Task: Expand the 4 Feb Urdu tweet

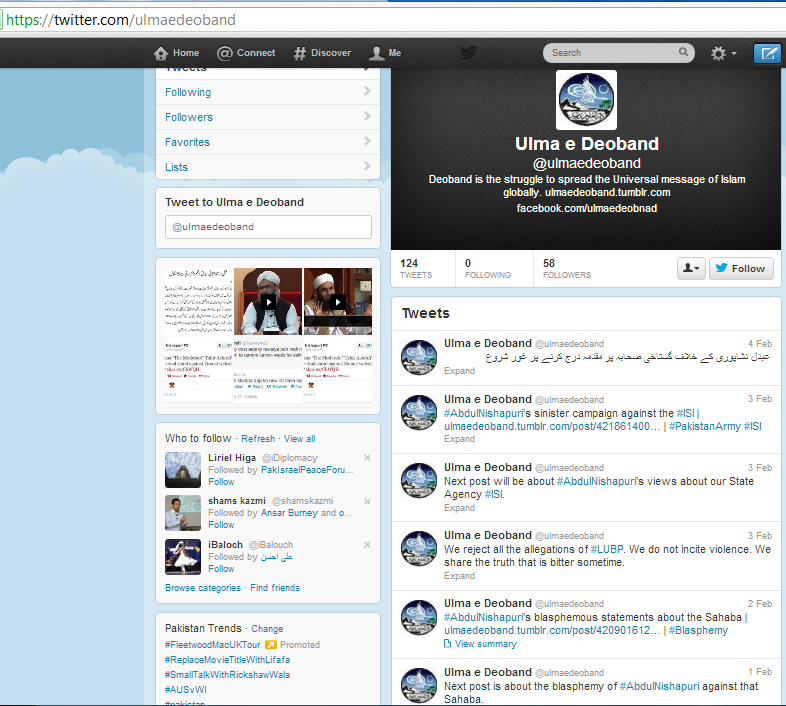Action: [x=459, y=371]
